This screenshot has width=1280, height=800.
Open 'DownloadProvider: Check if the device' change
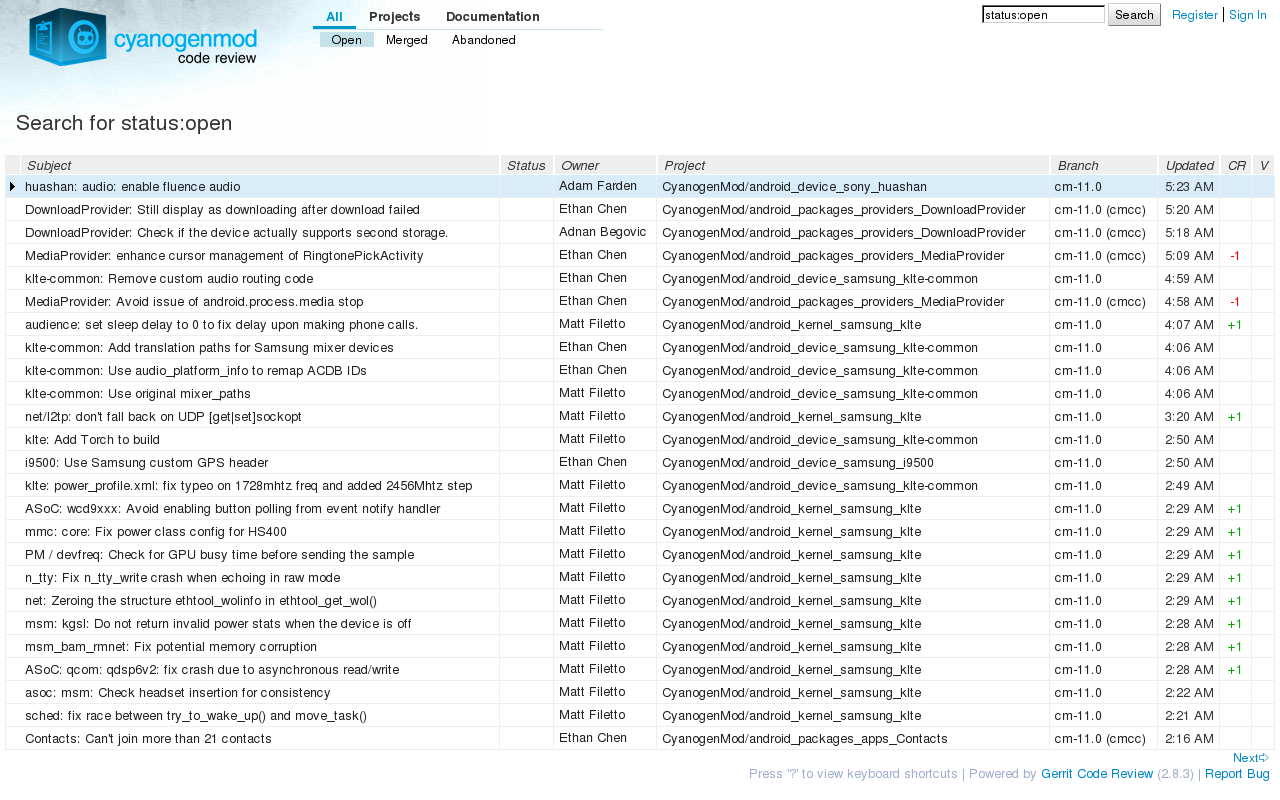click(236, 233)
